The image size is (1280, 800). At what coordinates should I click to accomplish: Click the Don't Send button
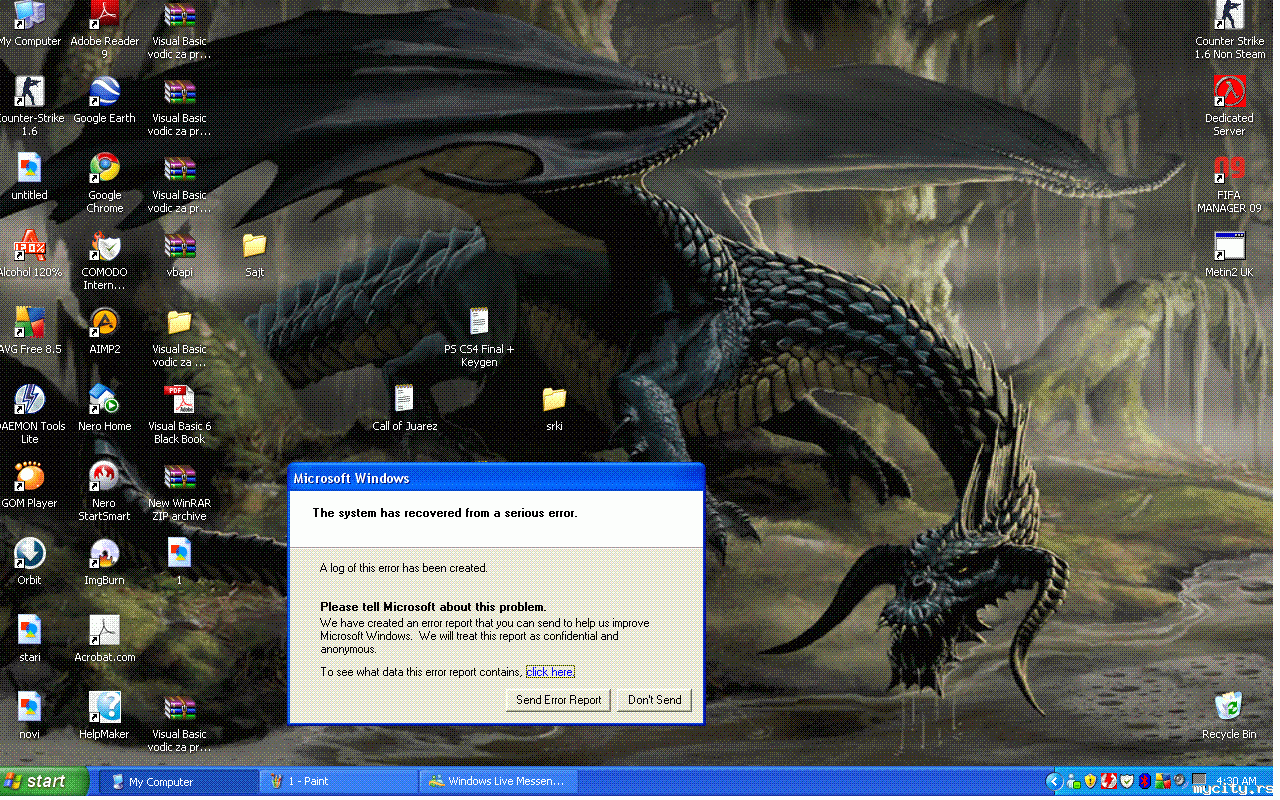pos(655,700)
